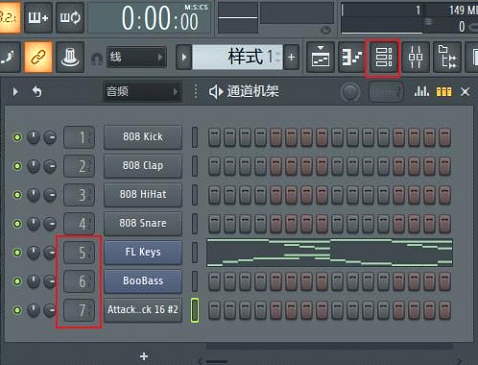Image resolution: width=478 pixels, height=365 pixels.
Task: Open the FL Keys channel button
Action: tap(143, 252)
